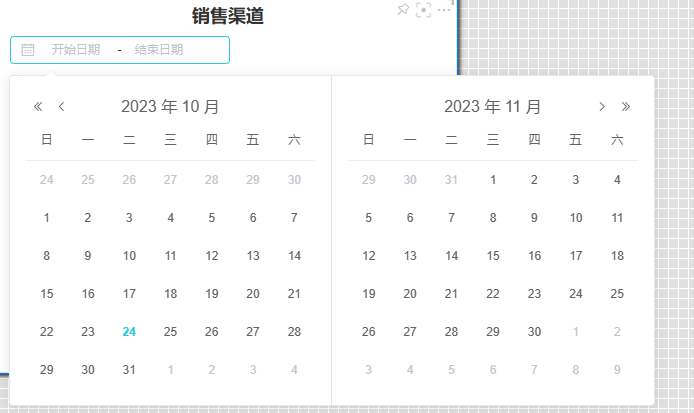Viewport: 694px width, 413px height.
Task: Choose November 1 in the right calendar
Action: point(493,180)
